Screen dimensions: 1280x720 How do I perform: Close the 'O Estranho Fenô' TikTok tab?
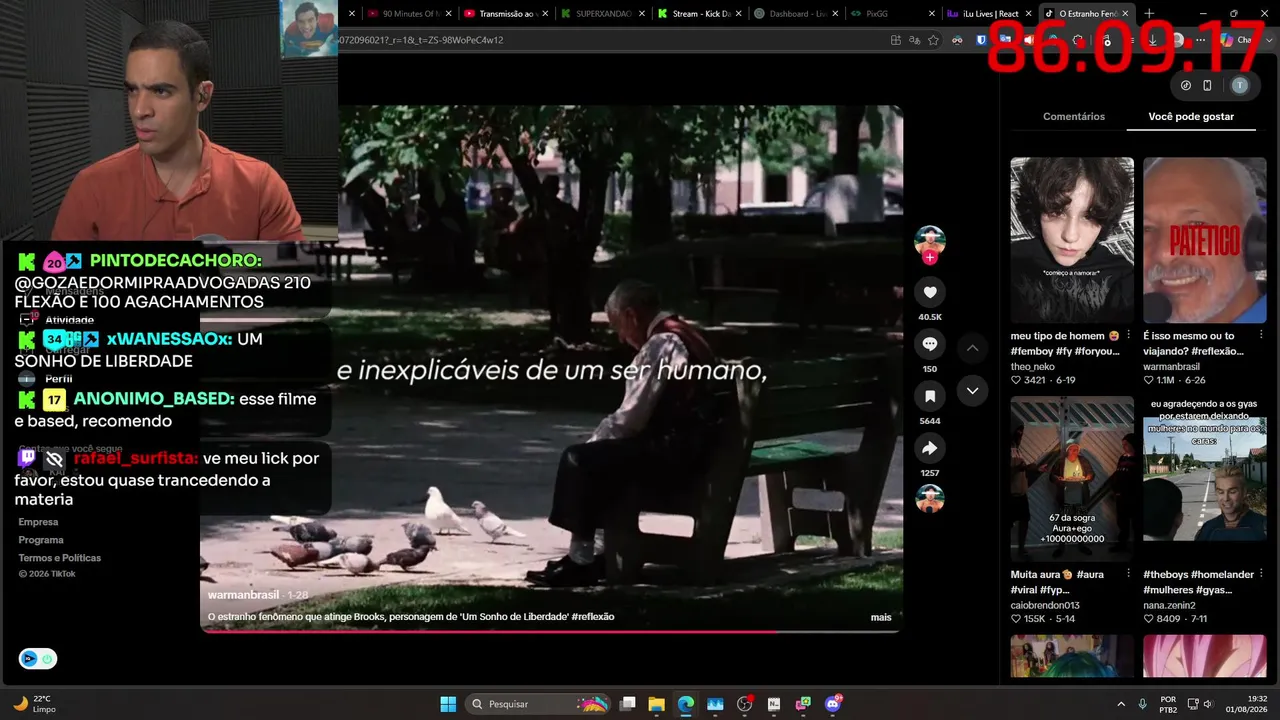(1126, 14)
